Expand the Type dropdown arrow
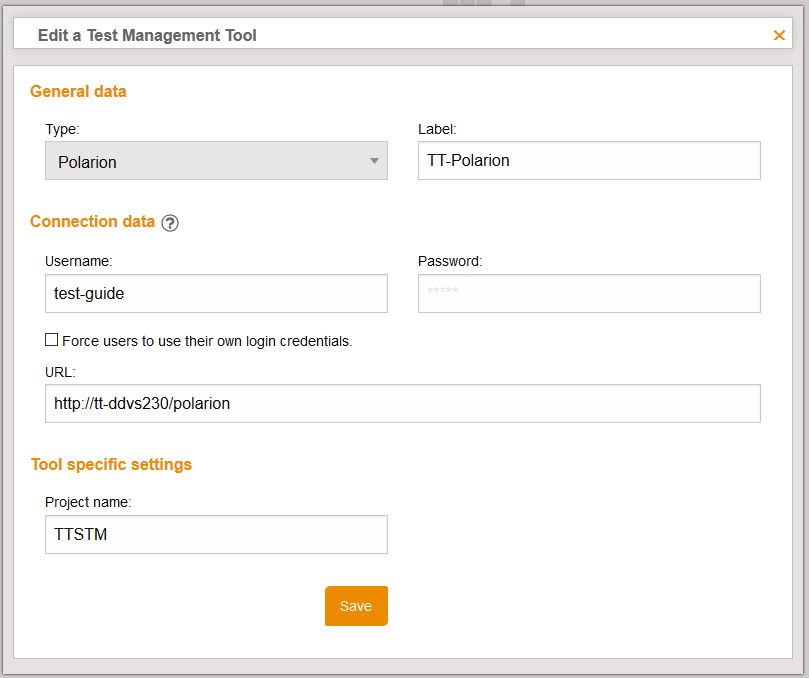 coord(374,161)
